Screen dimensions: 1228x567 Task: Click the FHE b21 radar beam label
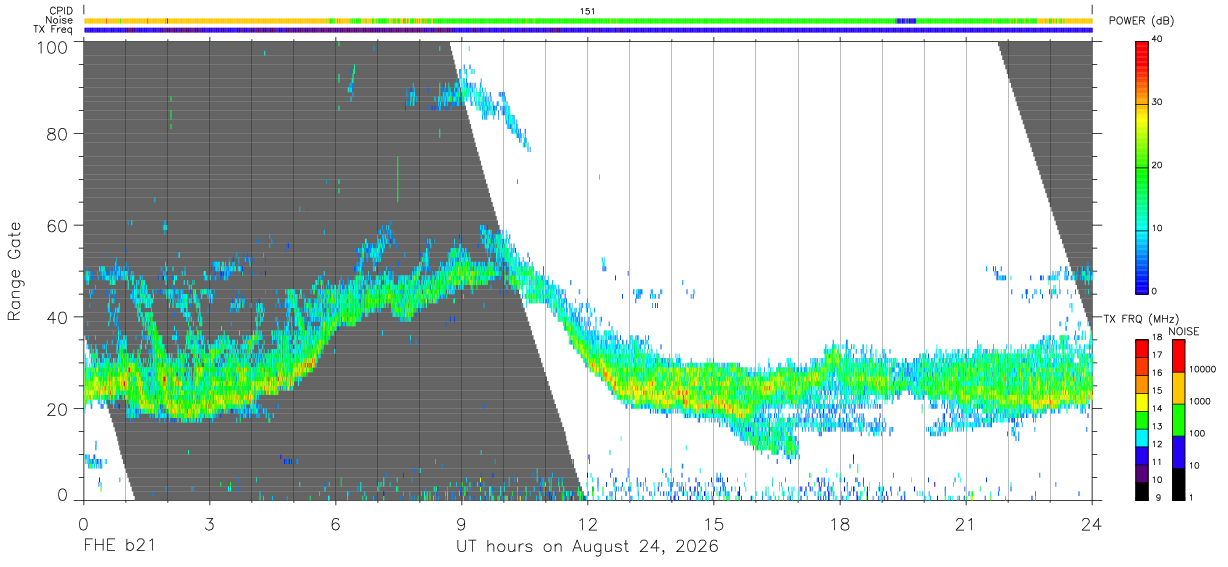click(119, 547)
